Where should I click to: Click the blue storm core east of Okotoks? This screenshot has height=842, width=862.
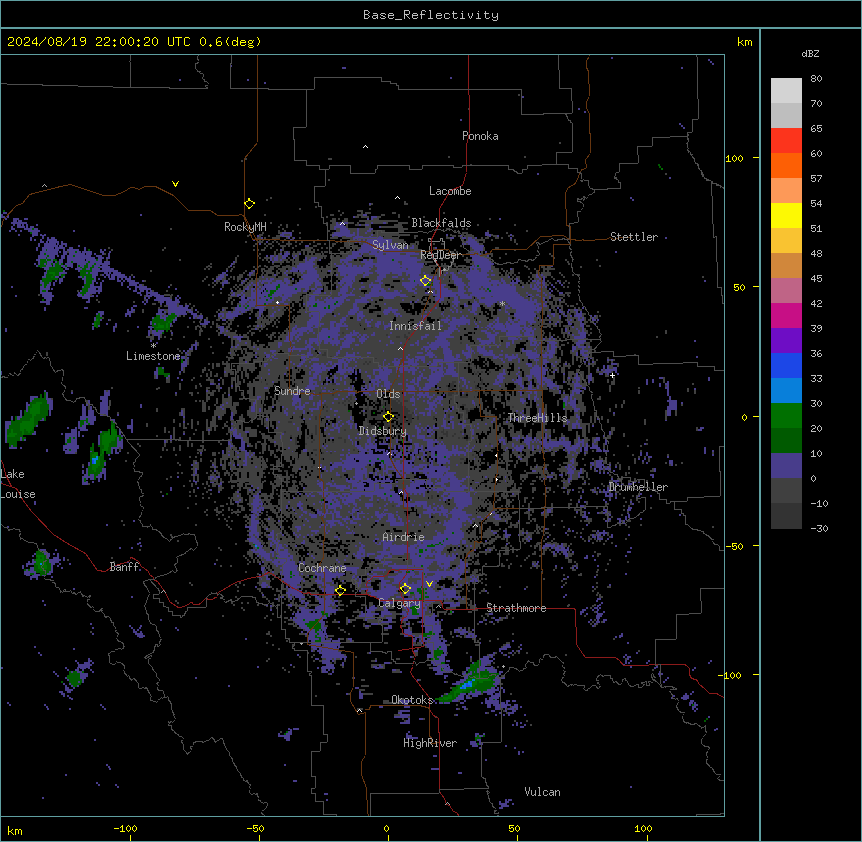(x=467, y=685)
